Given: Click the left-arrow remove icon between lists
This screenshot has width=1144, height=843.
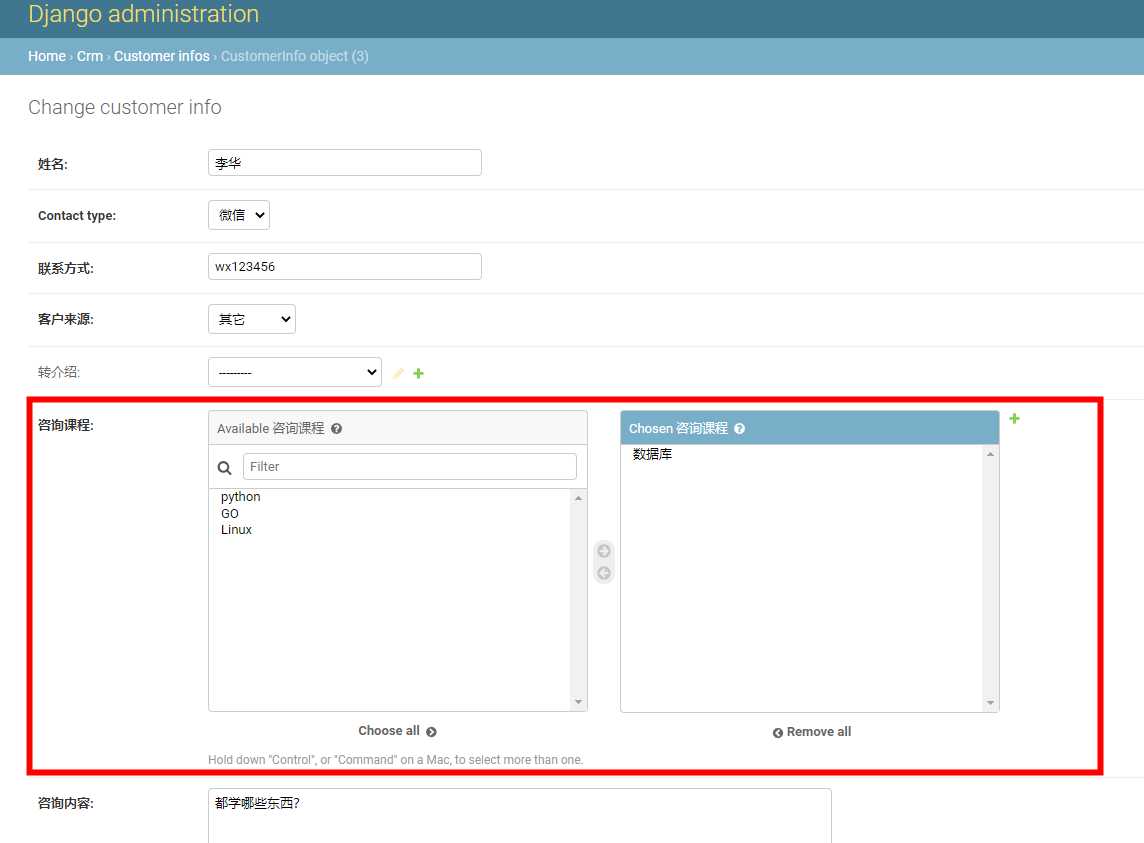Looking at the screenshot, I should (x=603, y=573).
